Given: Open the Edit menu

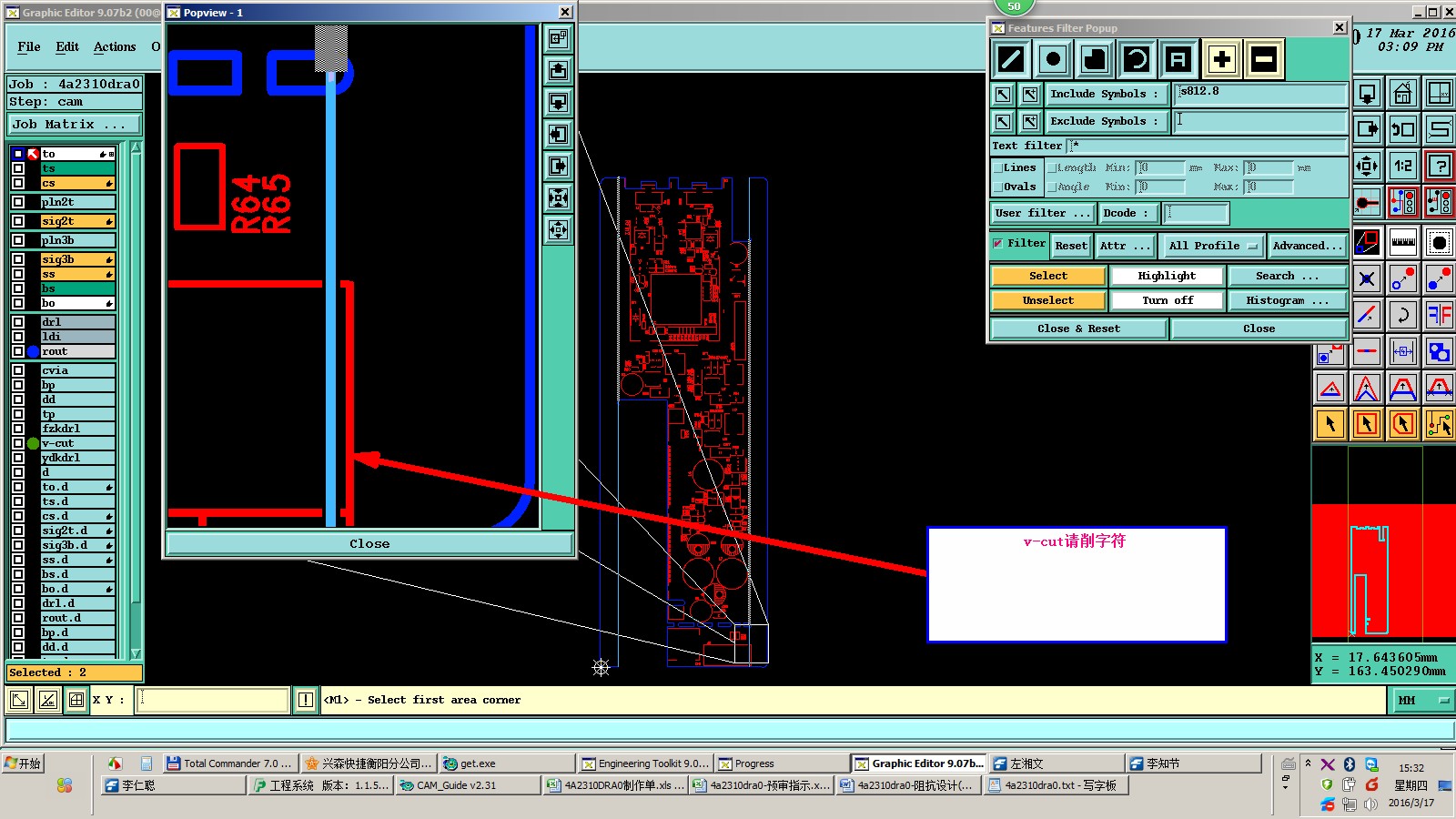Looking at the screenshot, I should (x=67, y=47).
